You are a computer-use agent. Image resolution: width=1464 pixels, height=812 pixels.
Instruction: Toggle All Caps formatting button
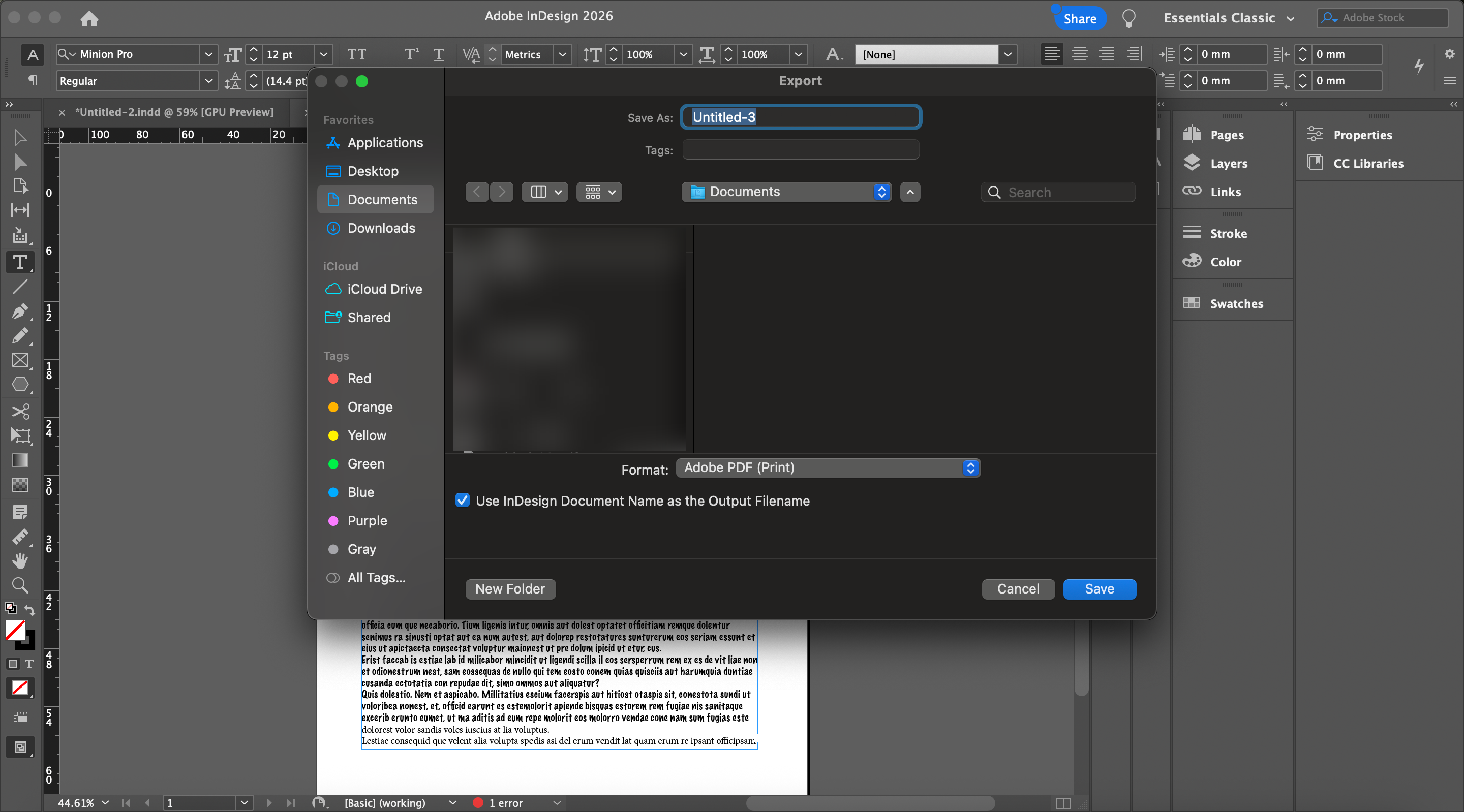click(x=356, y=54)
